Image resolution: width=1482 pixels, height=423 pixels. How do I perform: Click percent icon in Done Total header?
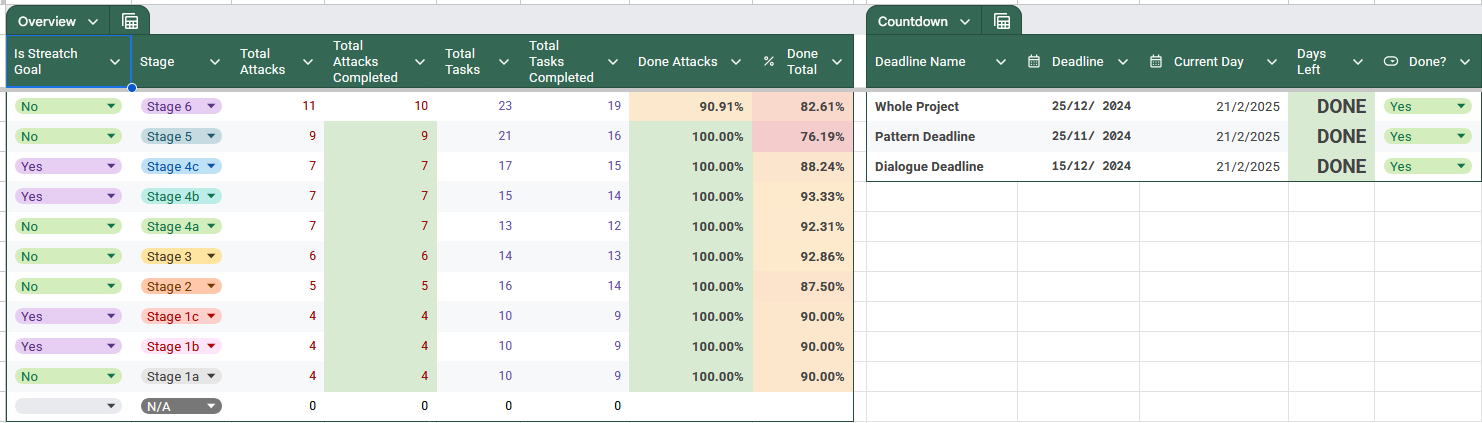click(x=769, y=62)
